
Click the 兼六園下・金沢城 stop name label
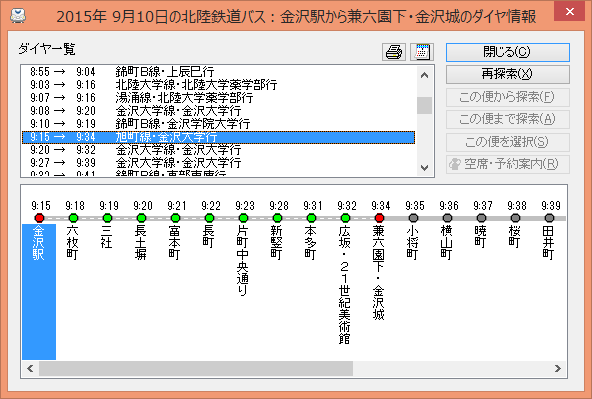point(378,273)
